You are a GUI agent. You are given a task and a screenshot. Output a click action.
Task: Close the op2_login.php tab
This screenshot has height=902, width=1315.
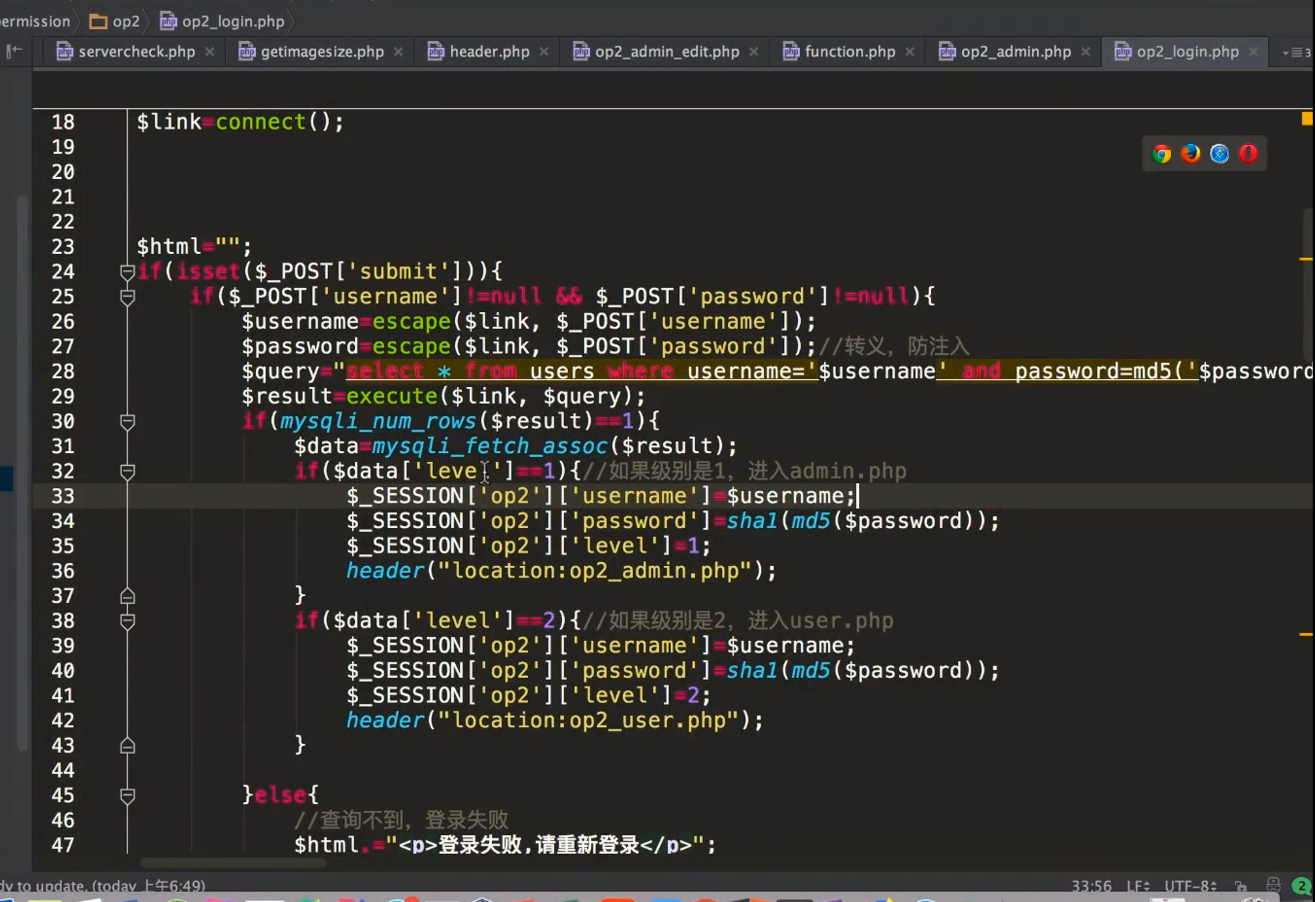coord(1253,52)
